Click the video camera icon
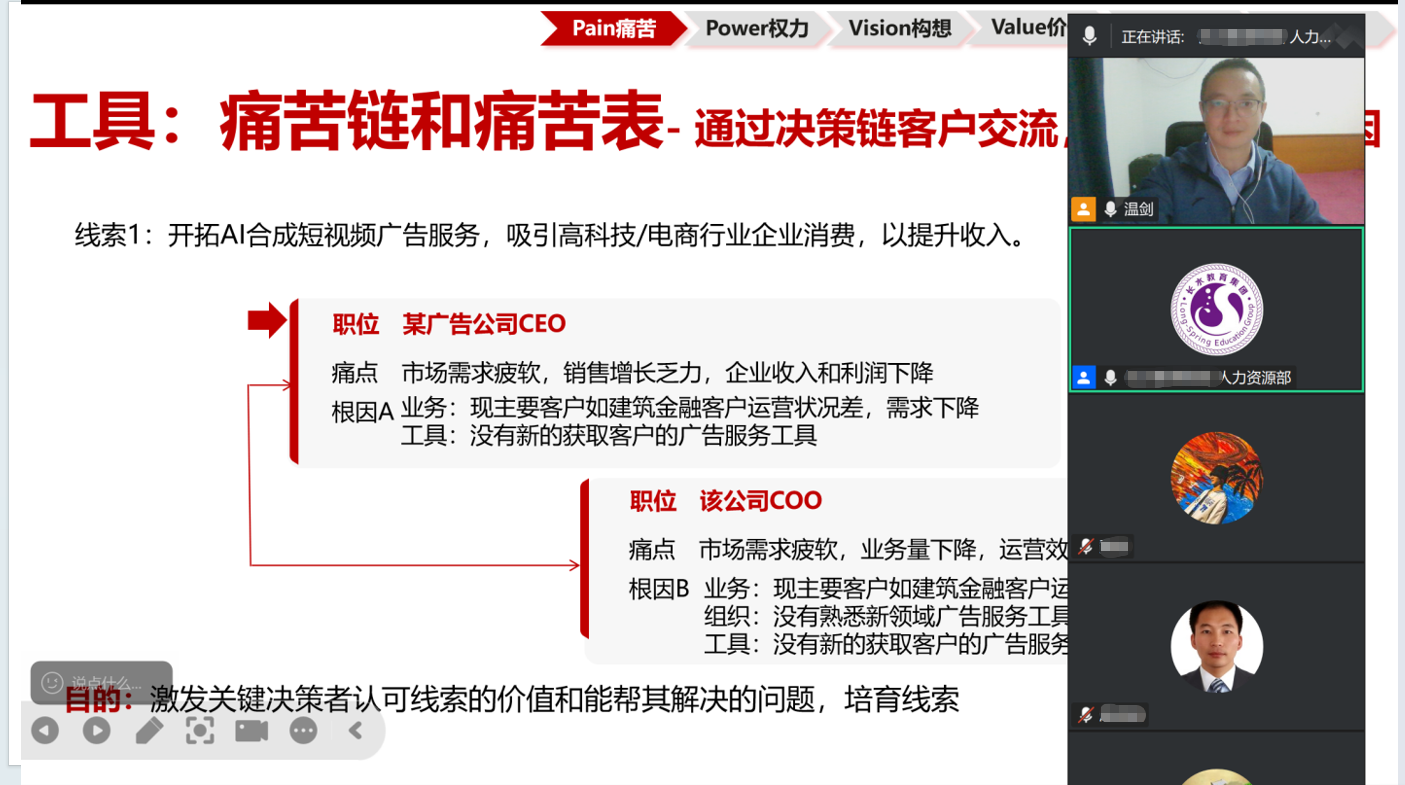The image size is (1405, 785). tap(252, 731)
